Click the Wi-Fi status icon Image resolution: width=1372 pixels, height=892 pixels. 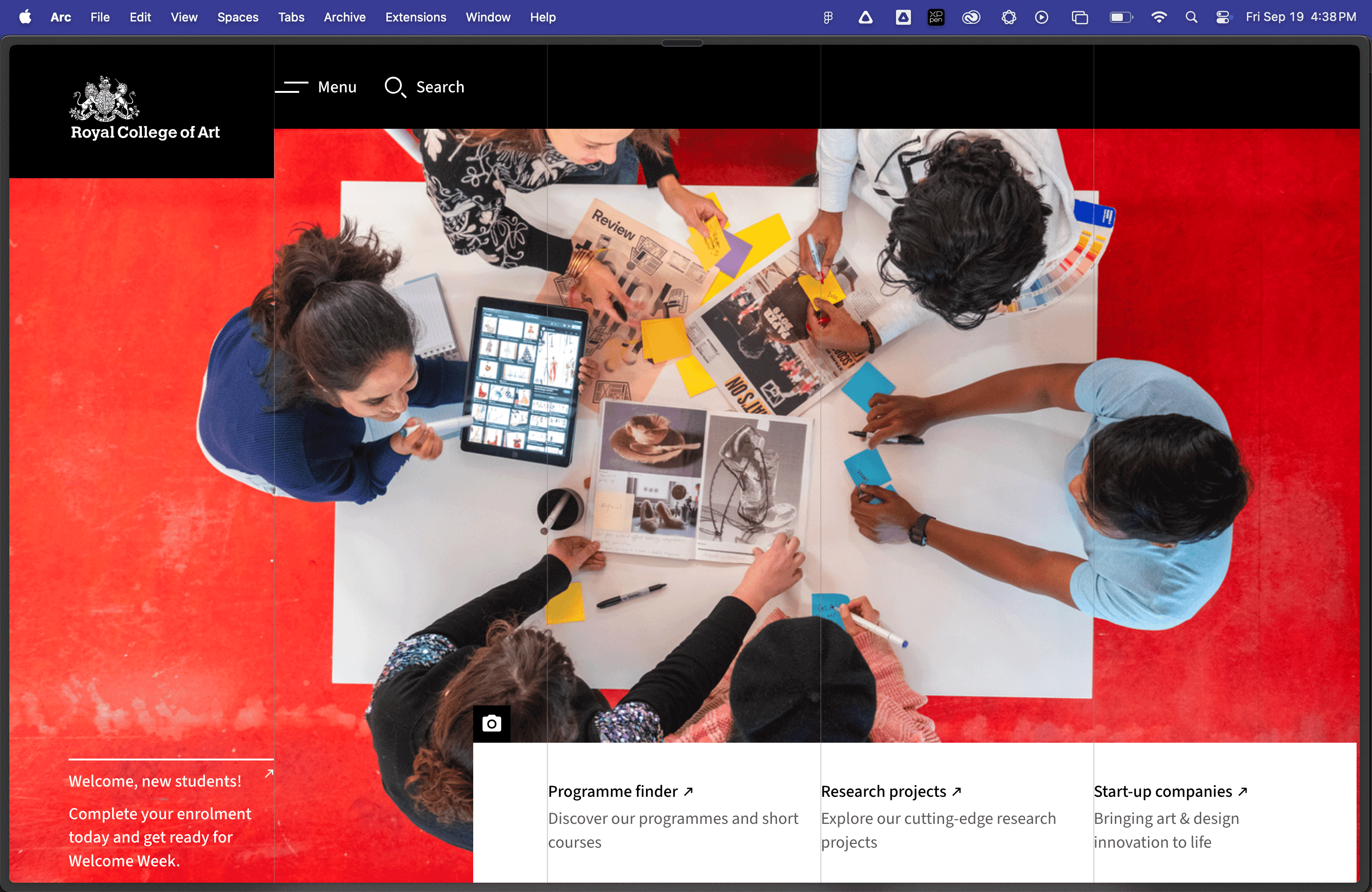coord(1158,17)
